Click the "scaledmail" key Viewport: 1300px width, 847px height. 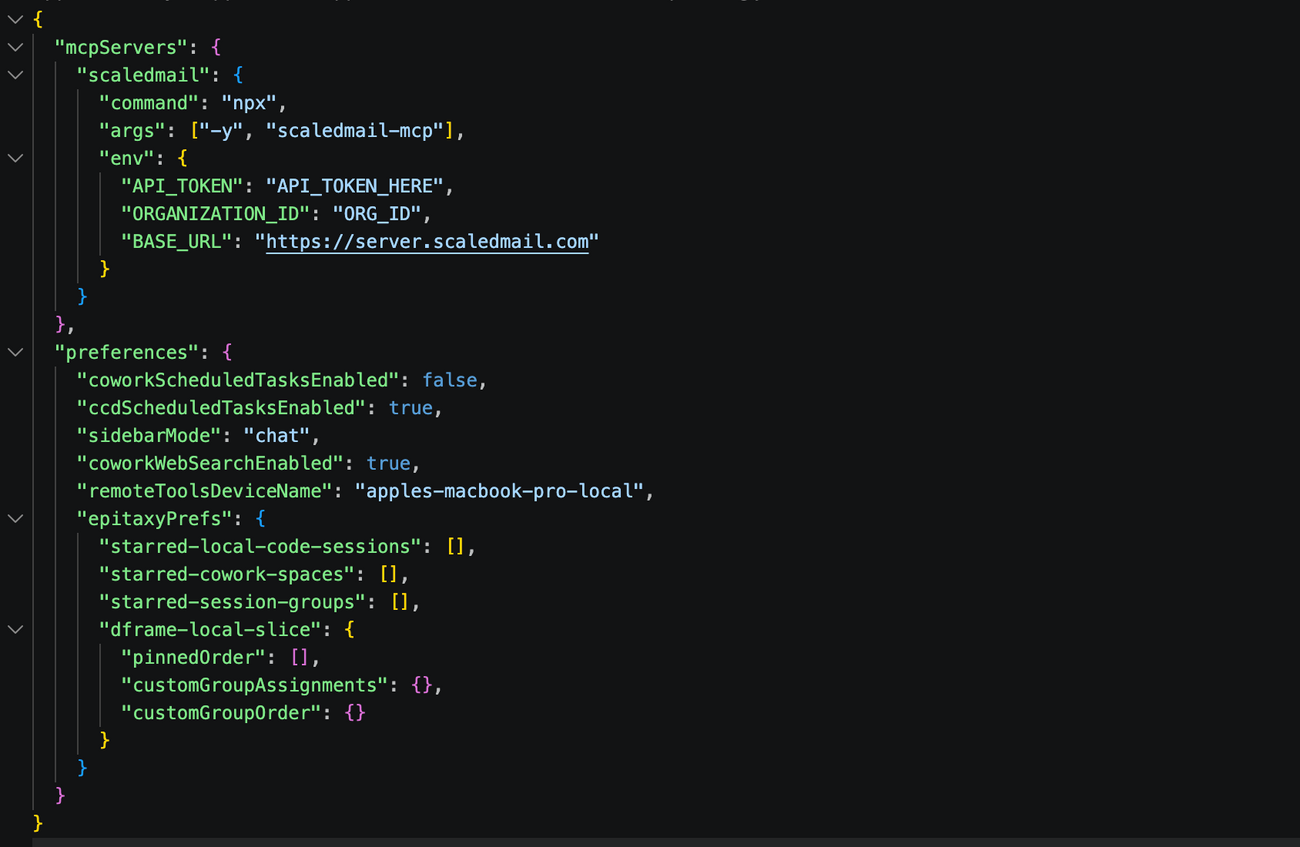tap(143, 75)
